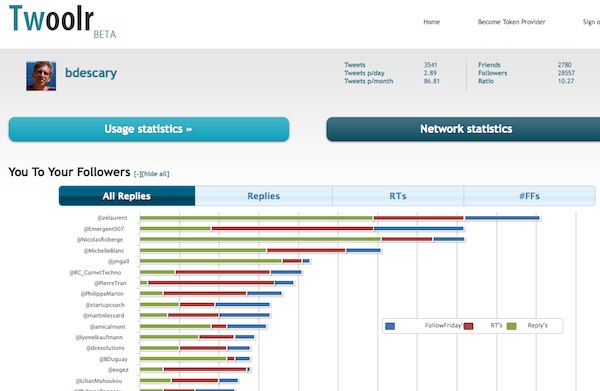Click the Usage statistics button

pos(148,129)
